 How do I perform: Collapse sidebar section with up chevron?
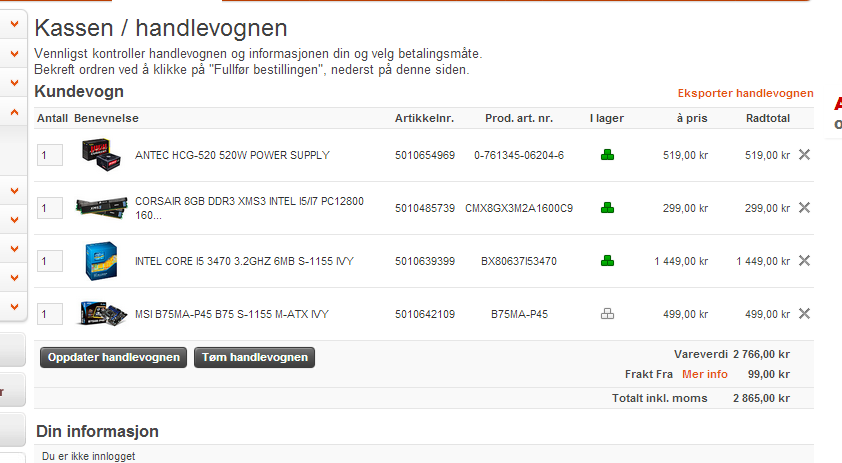coord(14,112)
